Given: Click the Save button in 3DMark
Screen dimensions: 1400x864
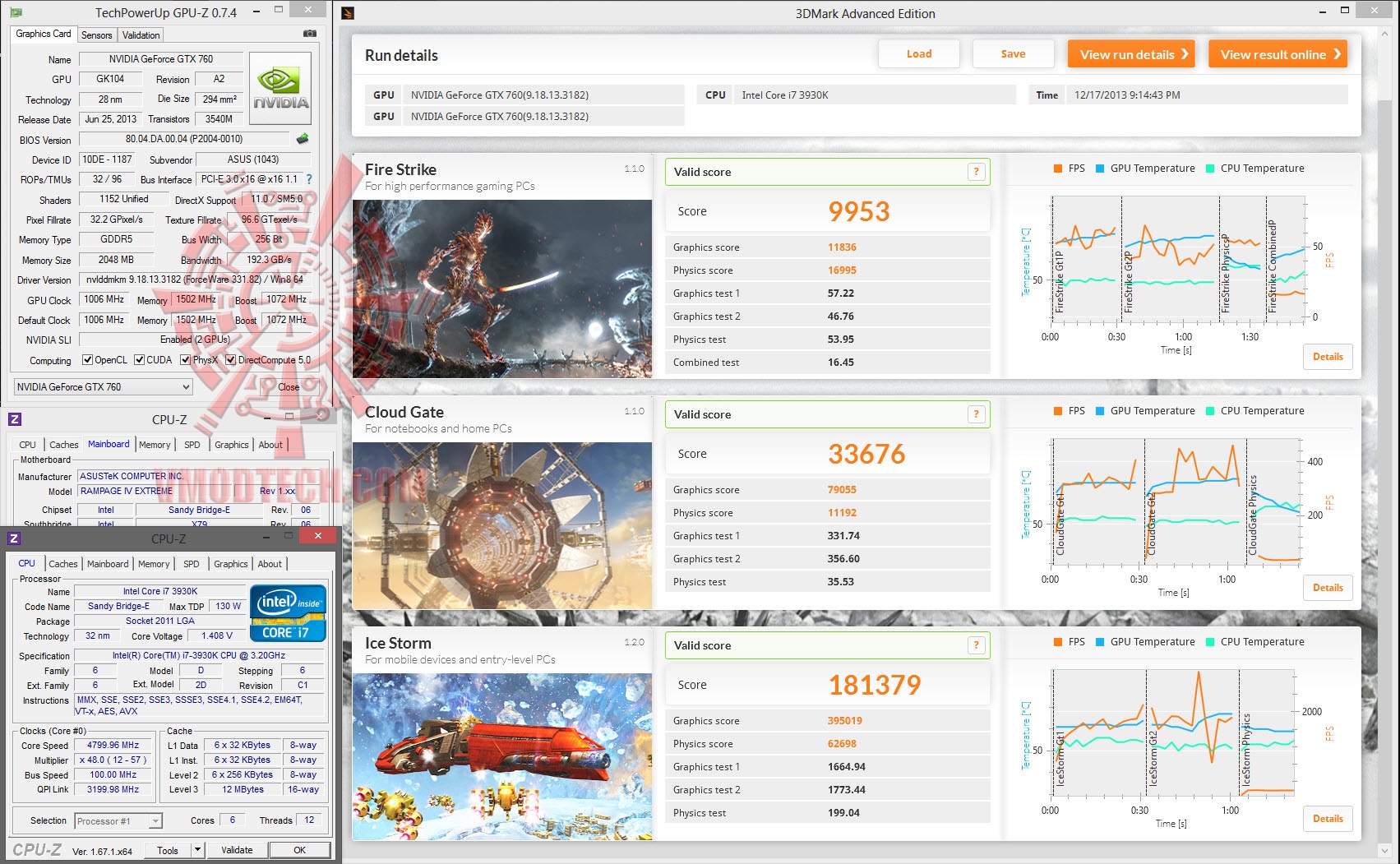Looking at the screenshot, I should pyautogui.click(x=1013, y=54).
